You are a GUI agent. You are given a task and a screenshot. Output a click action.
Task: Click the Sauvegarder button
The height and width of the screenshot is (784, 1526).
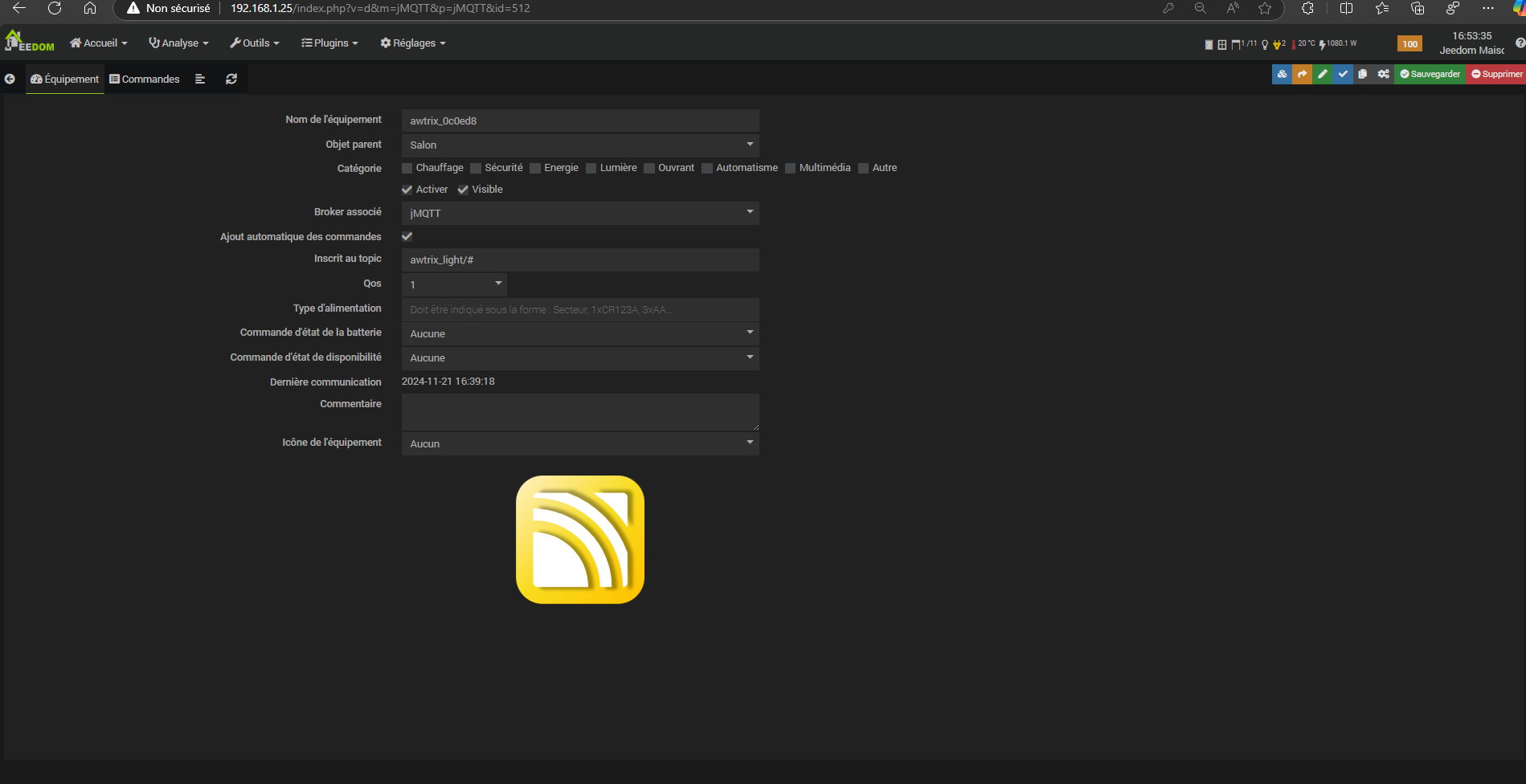click(x=1430, y=74)
